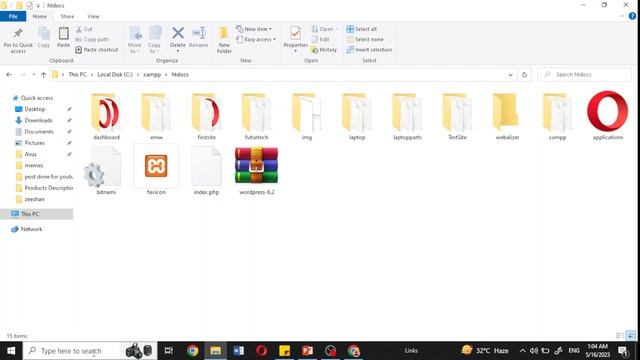Select Quick access in navigation pane
Image resolution: width=640 pixels, height=360 pixels.
point(36,98)
